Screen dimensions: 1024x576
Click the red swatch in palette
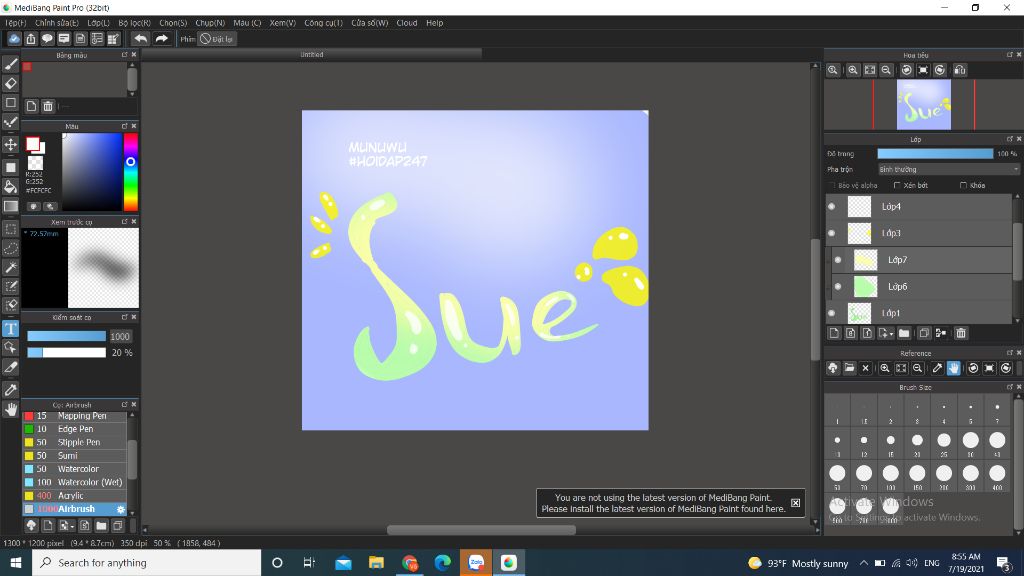(x=27, y=67)
